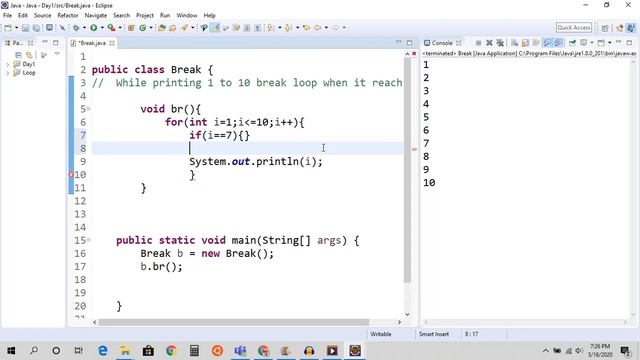Image resolution: width=640 pixels, height=360 pixels.
Task: Open the Display Selected Console dropdown arrow
Action: click(592, 43)
